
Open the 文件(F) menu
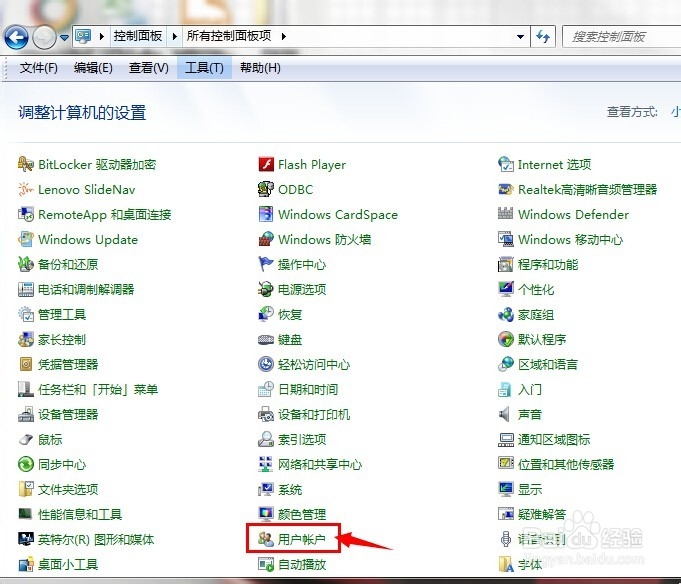(x=39, y=68)
